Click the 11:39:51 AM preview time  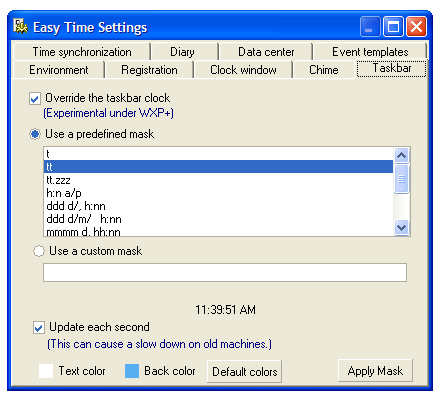coord(225,310)
